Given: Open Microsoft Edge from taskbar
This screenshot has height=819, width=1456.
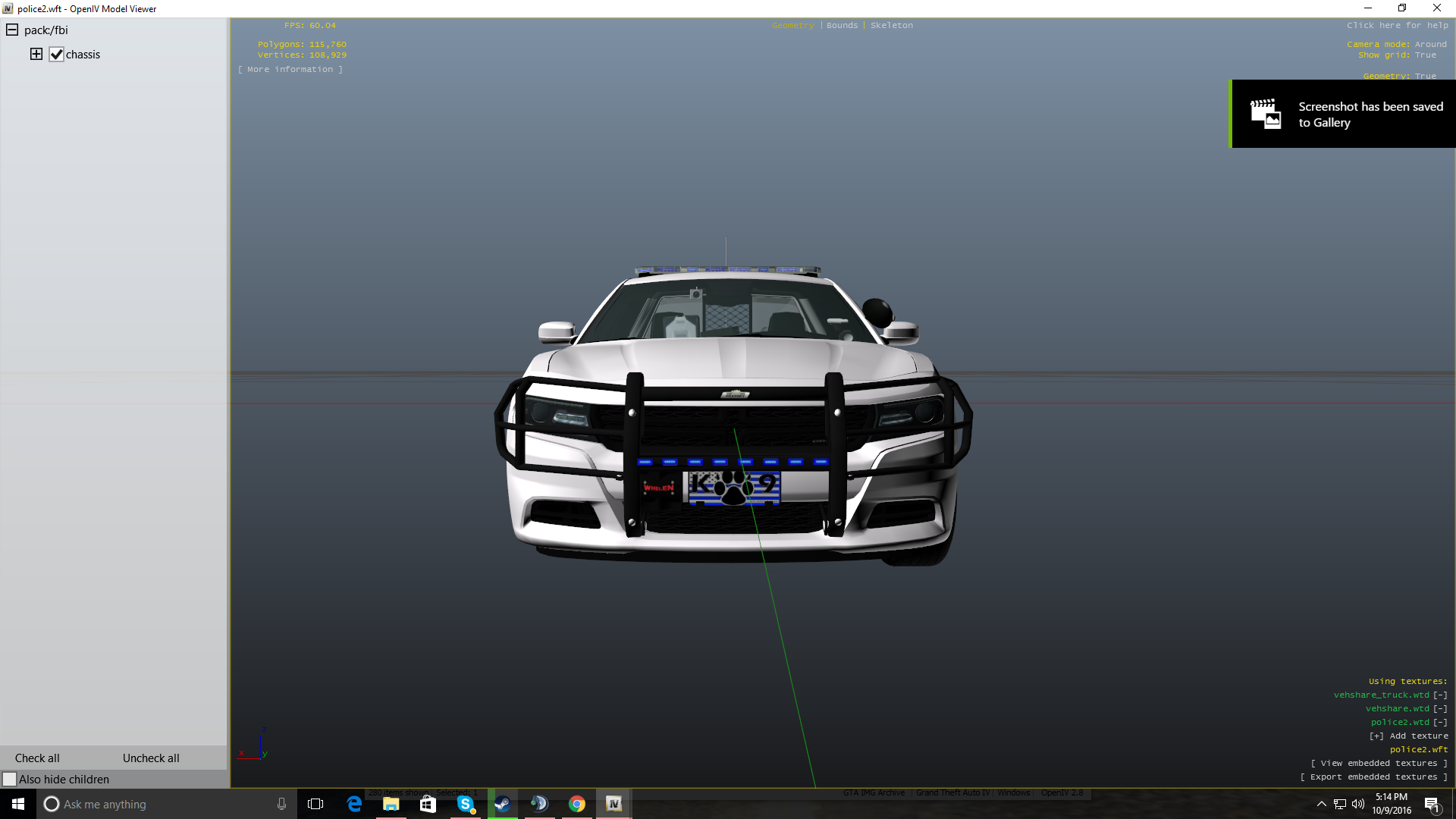Looking at the screenshot, I should tap(354, 804).
